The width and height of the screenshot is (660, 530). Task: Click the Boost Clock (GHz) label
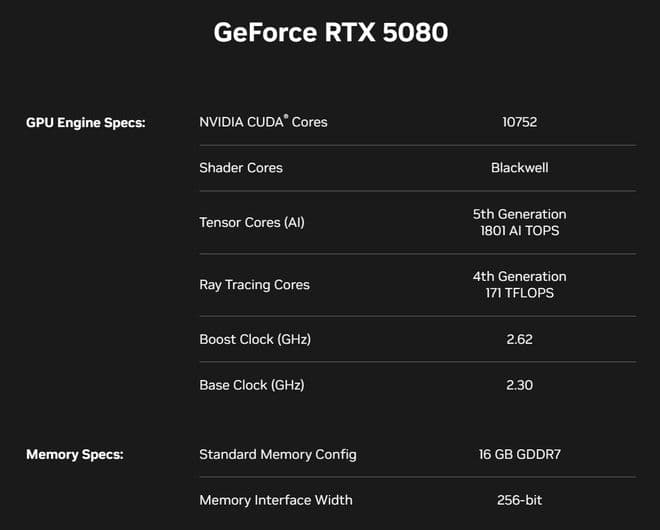click(255, 339)
